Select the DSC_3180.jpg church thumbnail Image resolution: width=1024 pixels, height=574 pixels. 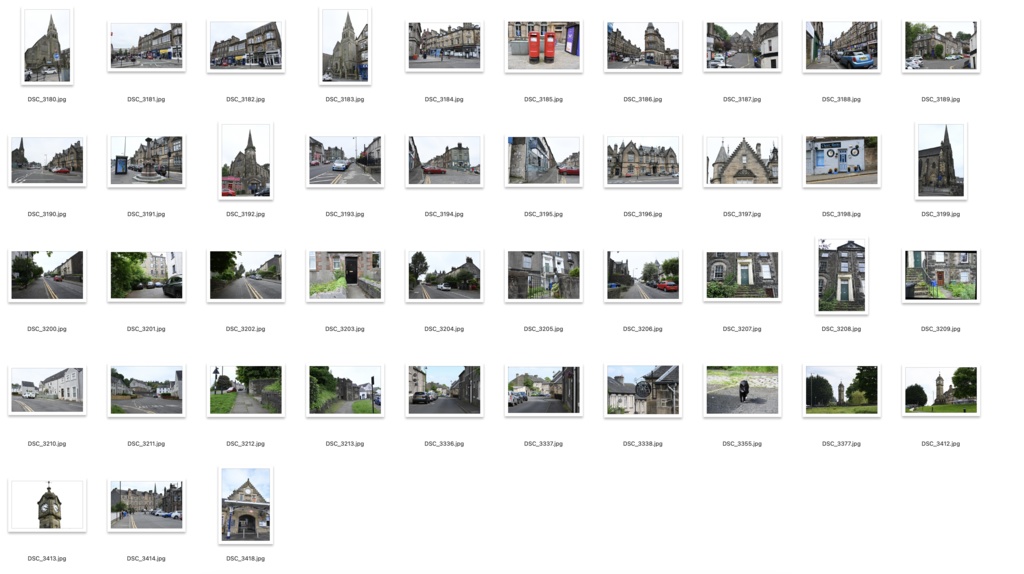[47, 46]
